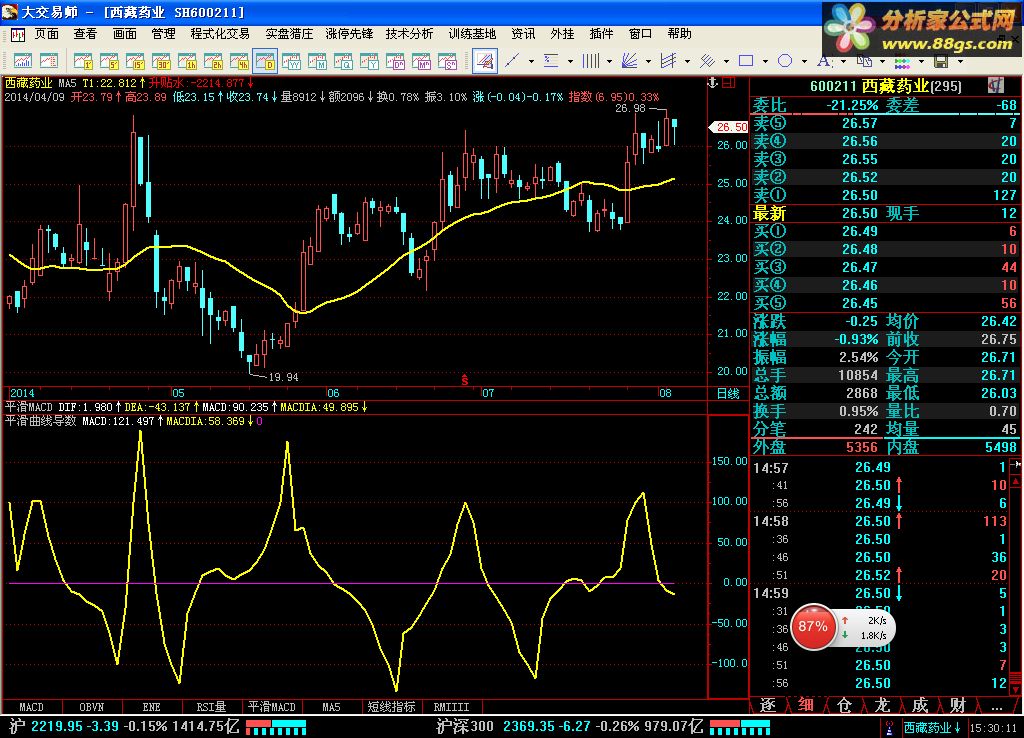Image resolution: width=1024 pixels, height=738 pixels.
Task: Select the parallel lines drawing tool
Action: point(708,61)
